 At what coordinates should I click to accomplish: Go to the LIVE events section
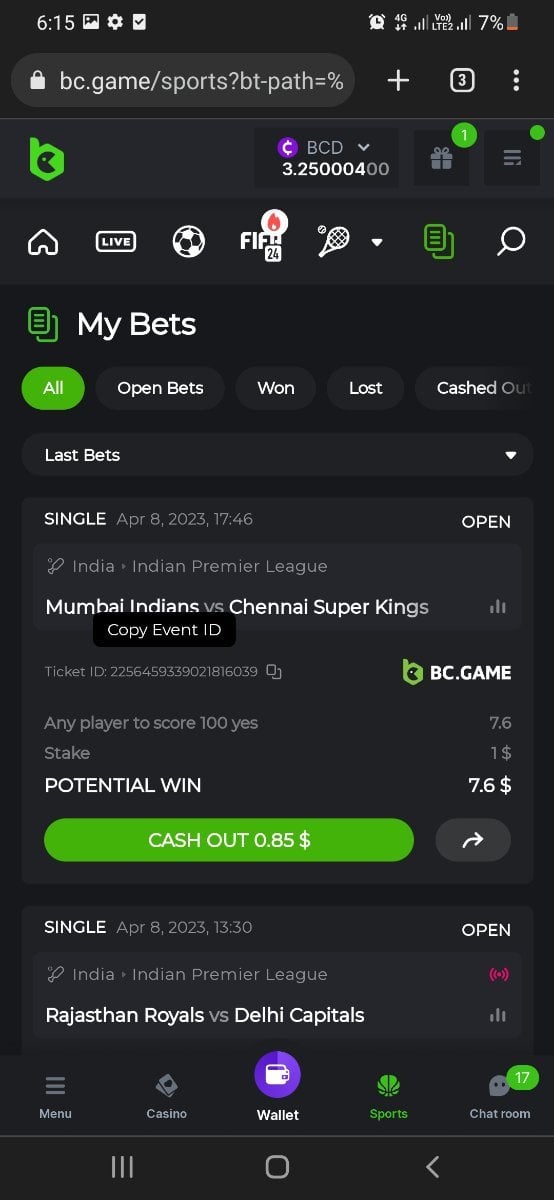(x=116, y=241)
